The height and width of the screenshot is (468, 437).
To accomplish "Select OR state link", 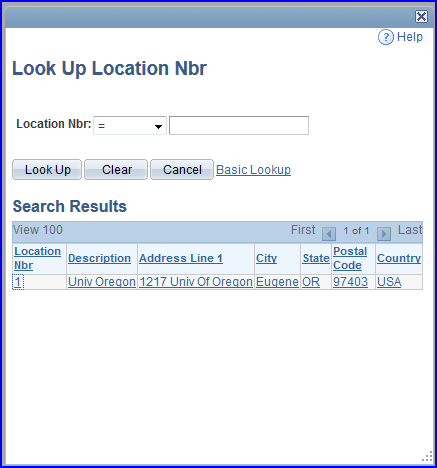I will click(x=311, y=282).
